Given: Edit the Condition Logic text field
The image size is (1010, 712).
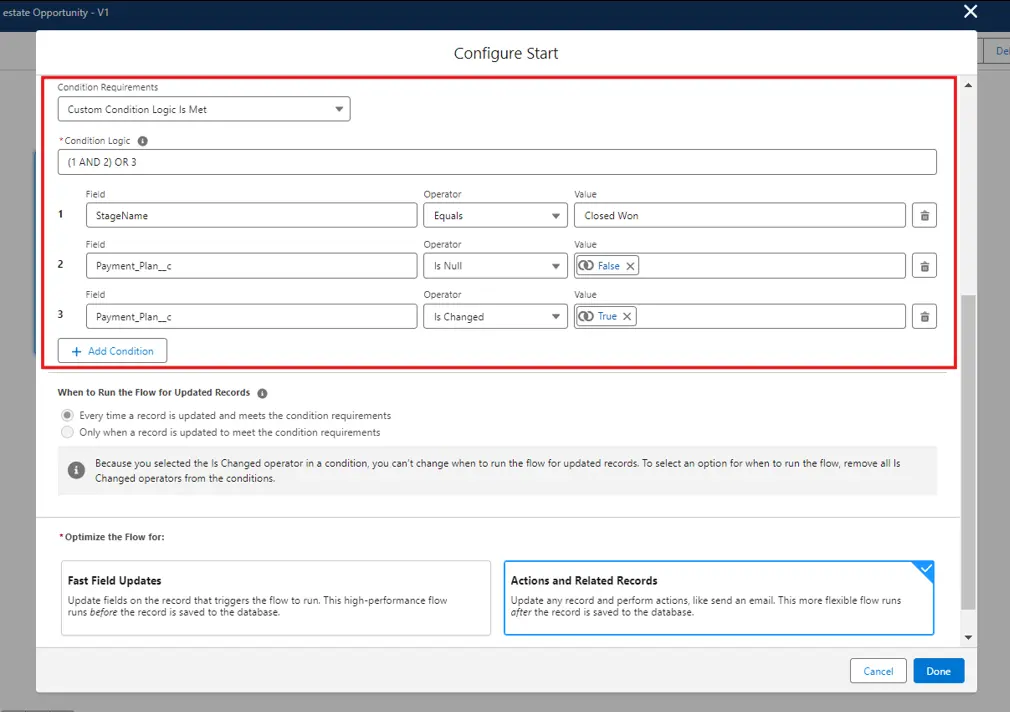Looking at the screenshot, I should click(x=496, y=162).
